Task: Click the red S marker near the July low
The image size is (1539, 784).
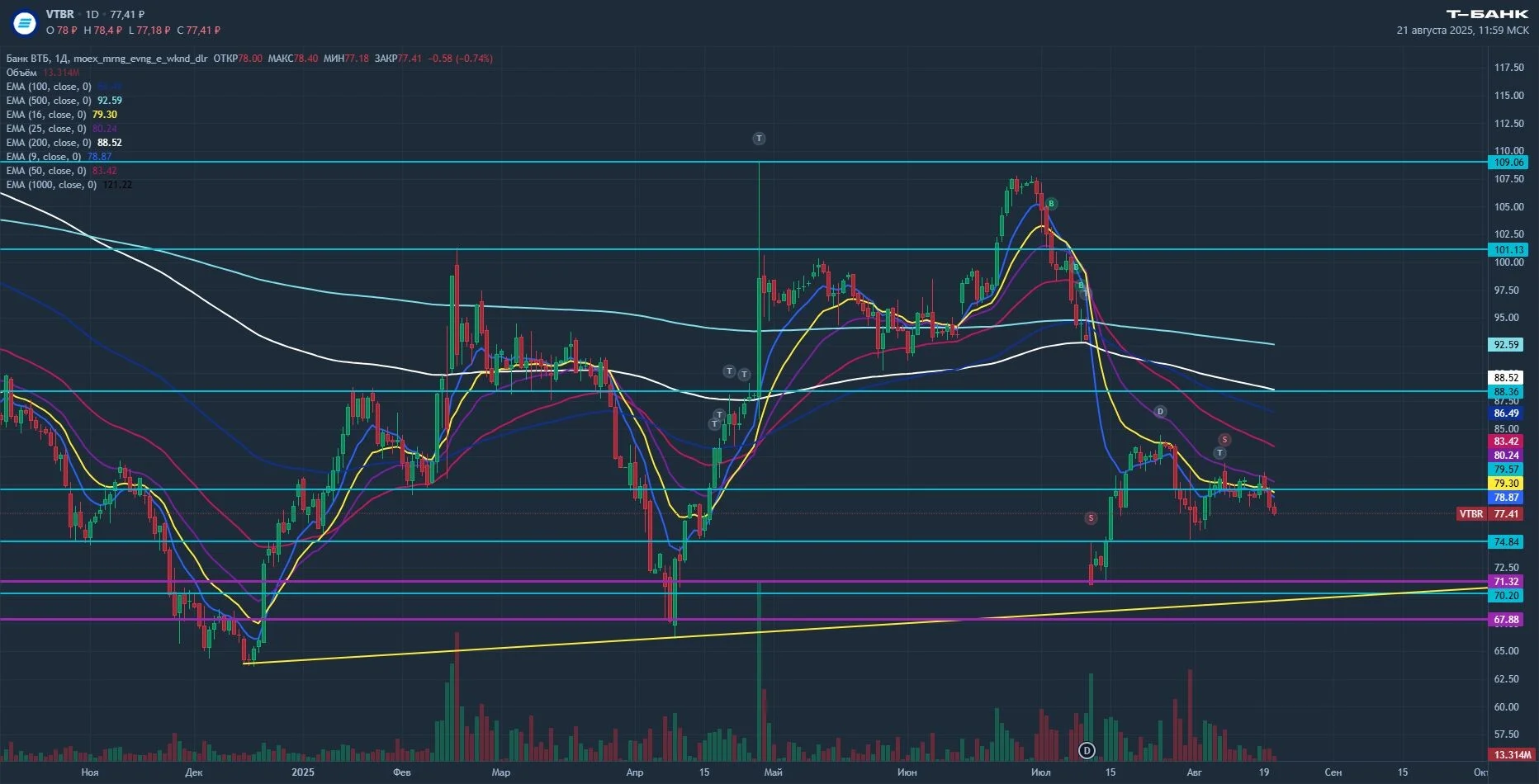Action: coord(1091,518)
